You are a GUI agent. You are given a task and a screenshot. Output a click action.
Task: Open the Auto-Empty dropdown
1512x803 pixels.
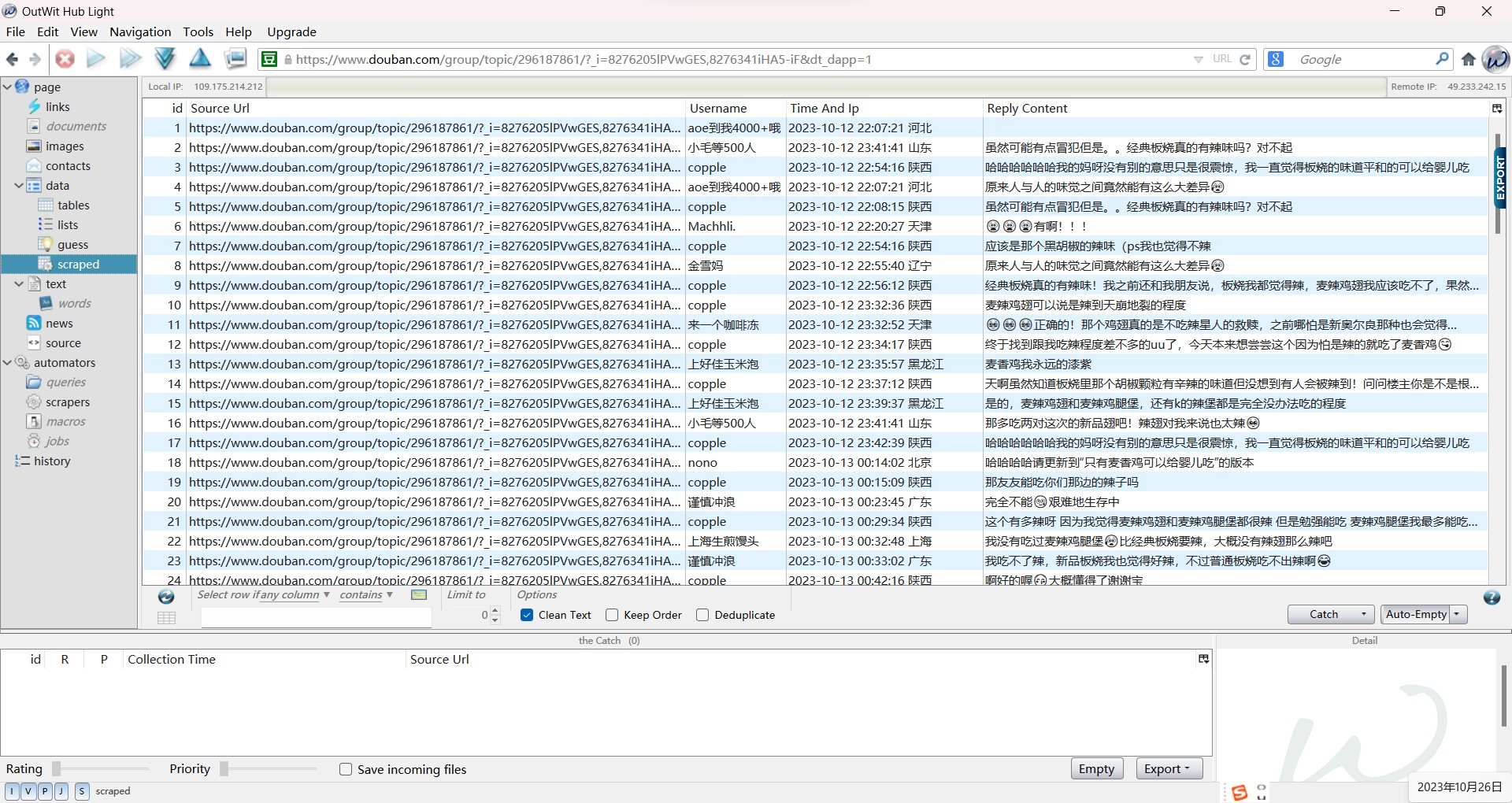point(1456,614)
